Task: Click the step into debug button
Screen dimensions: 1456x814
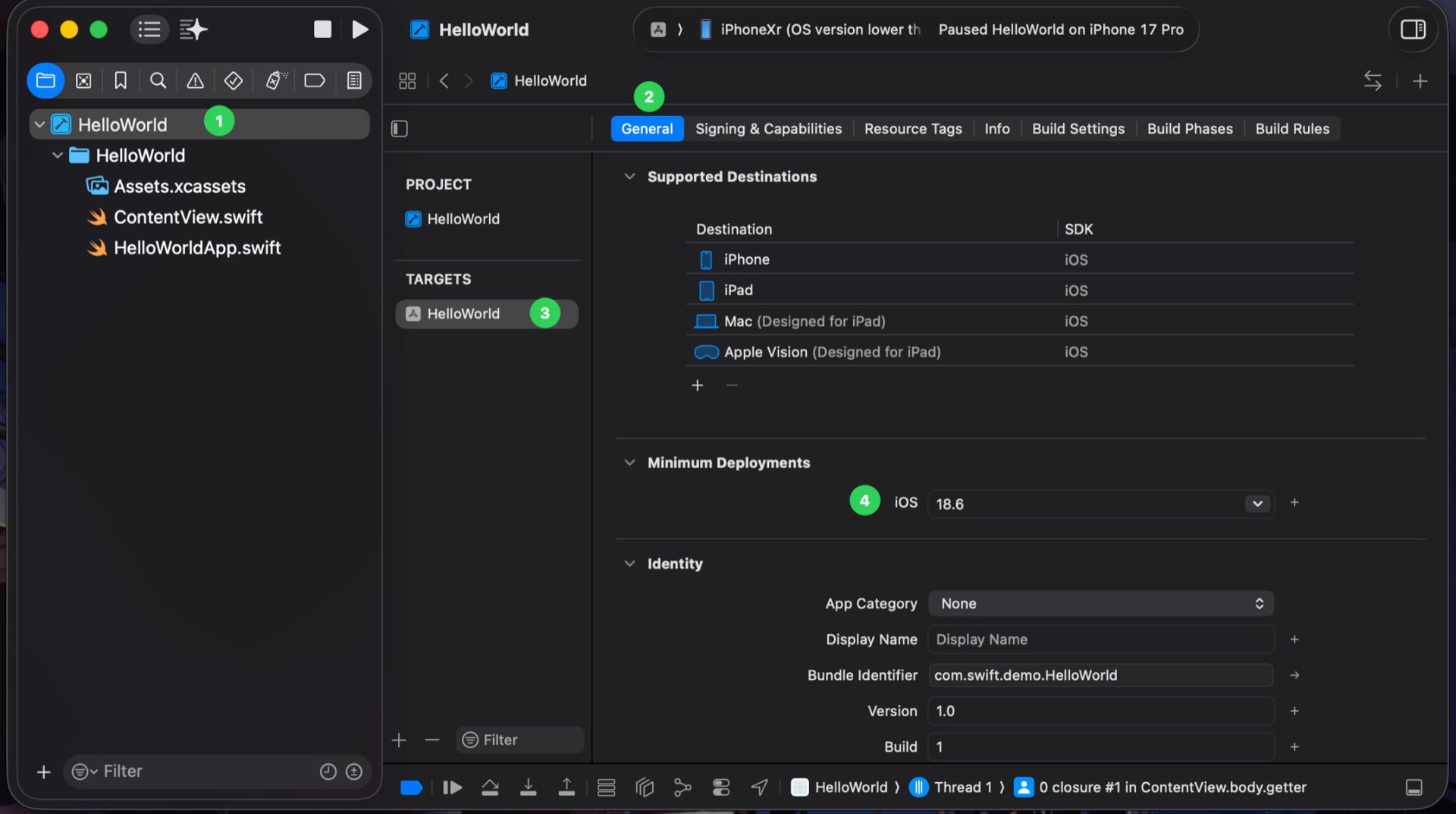Action: [529, 787]
